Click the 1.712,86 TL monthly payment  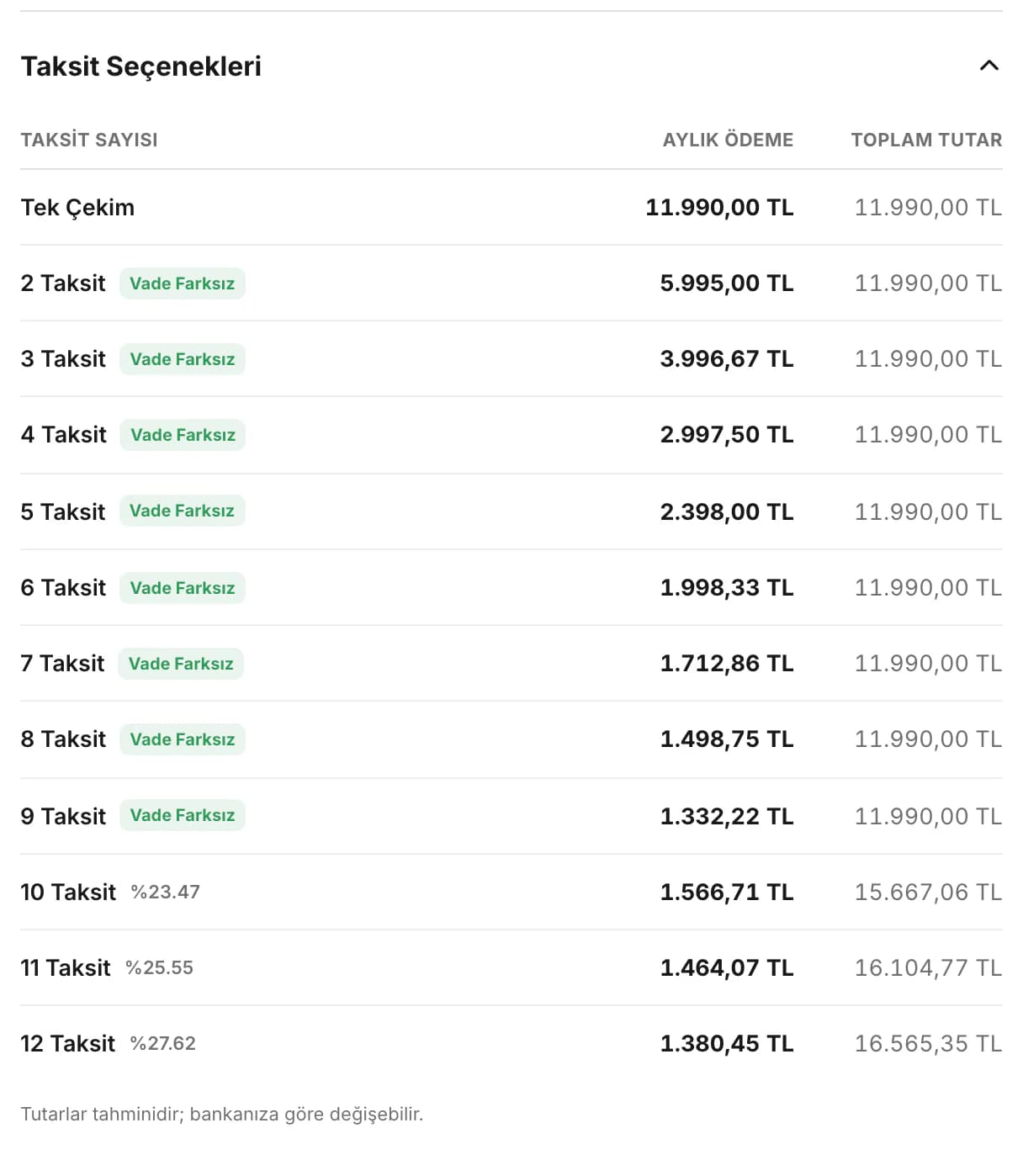coord(727,664)
